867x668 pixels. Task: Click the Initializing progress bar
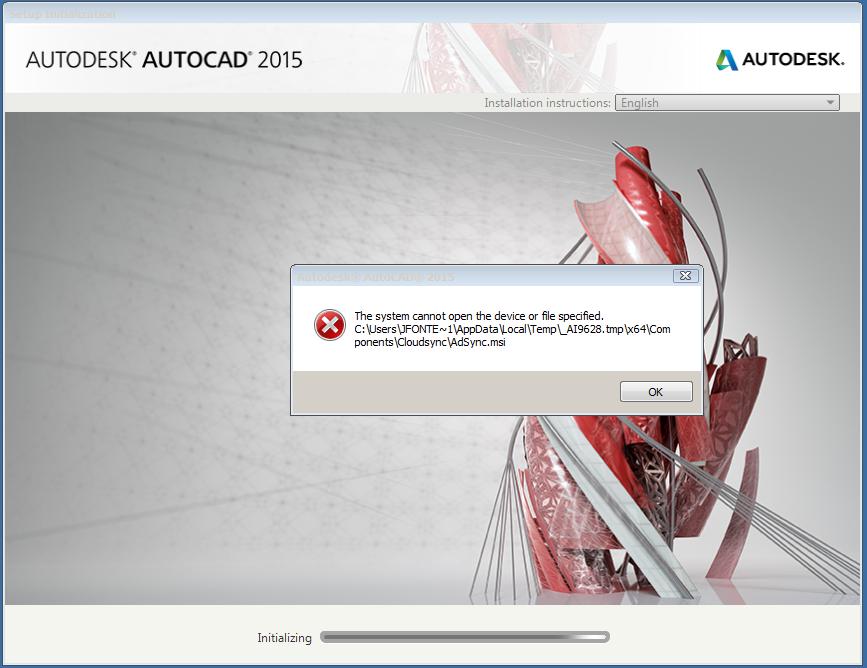(464, 637)
